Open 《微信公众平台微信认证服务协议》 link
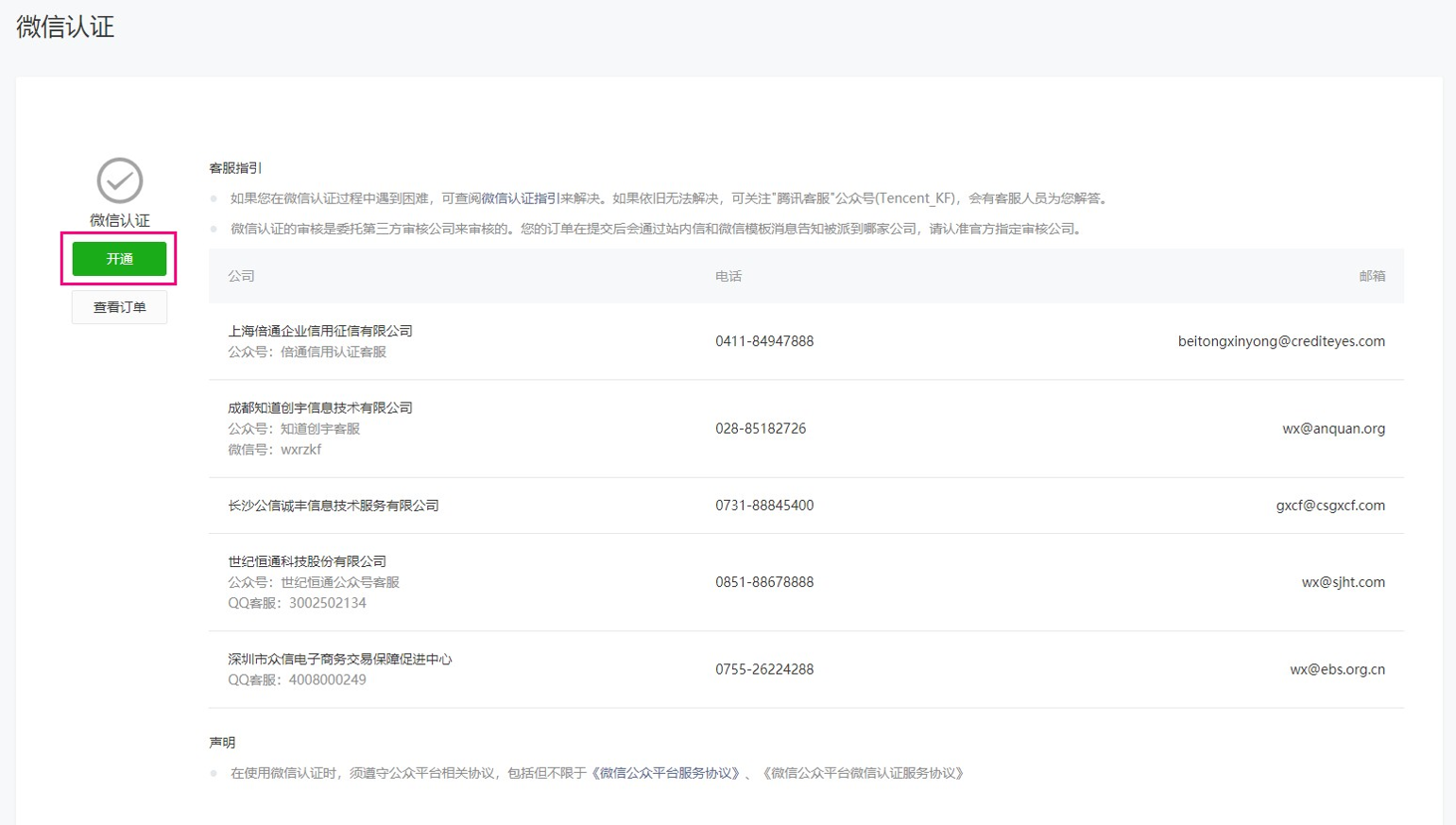The height and width of the screenshot is (825, 1456). click(864, 773)
